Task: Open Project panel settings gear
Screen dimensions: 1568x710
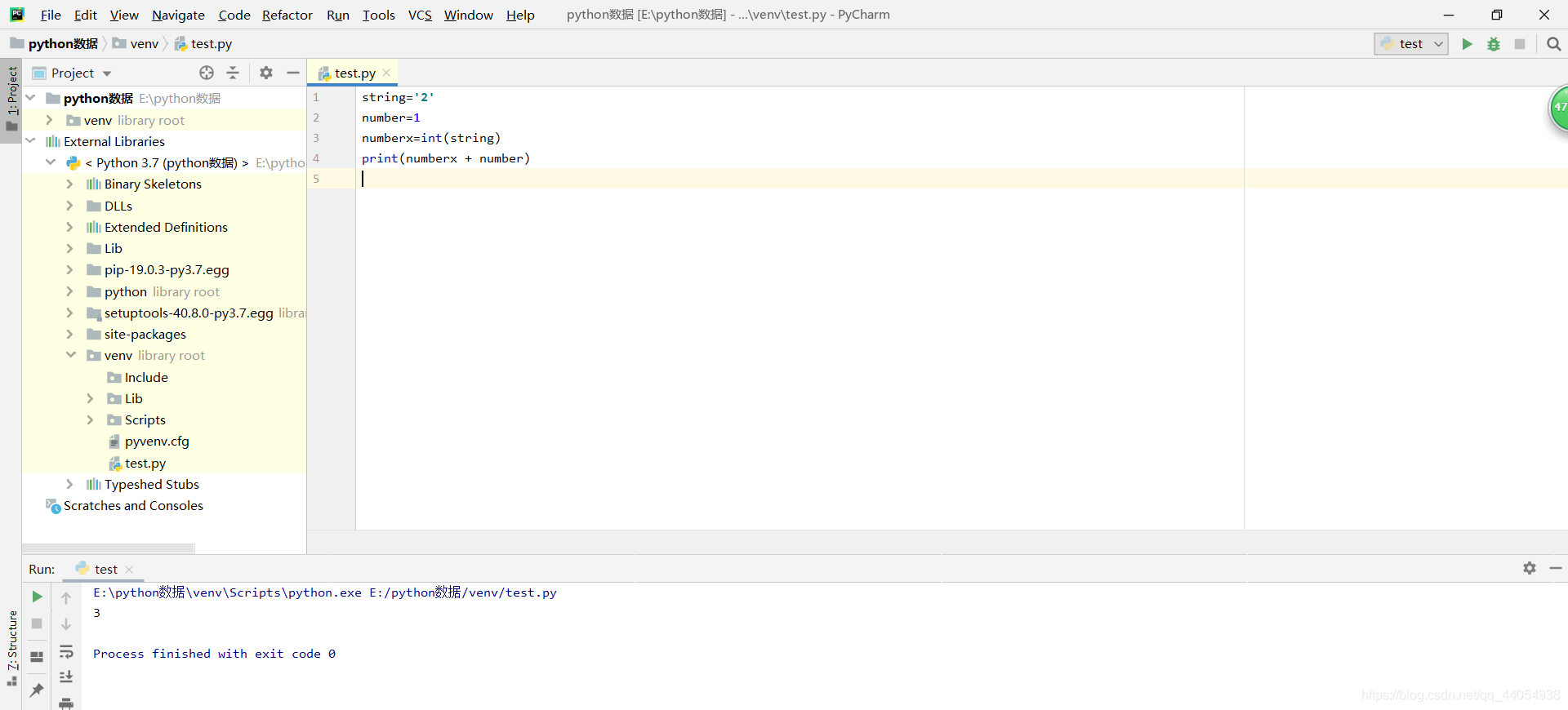Action: [266, 73]
